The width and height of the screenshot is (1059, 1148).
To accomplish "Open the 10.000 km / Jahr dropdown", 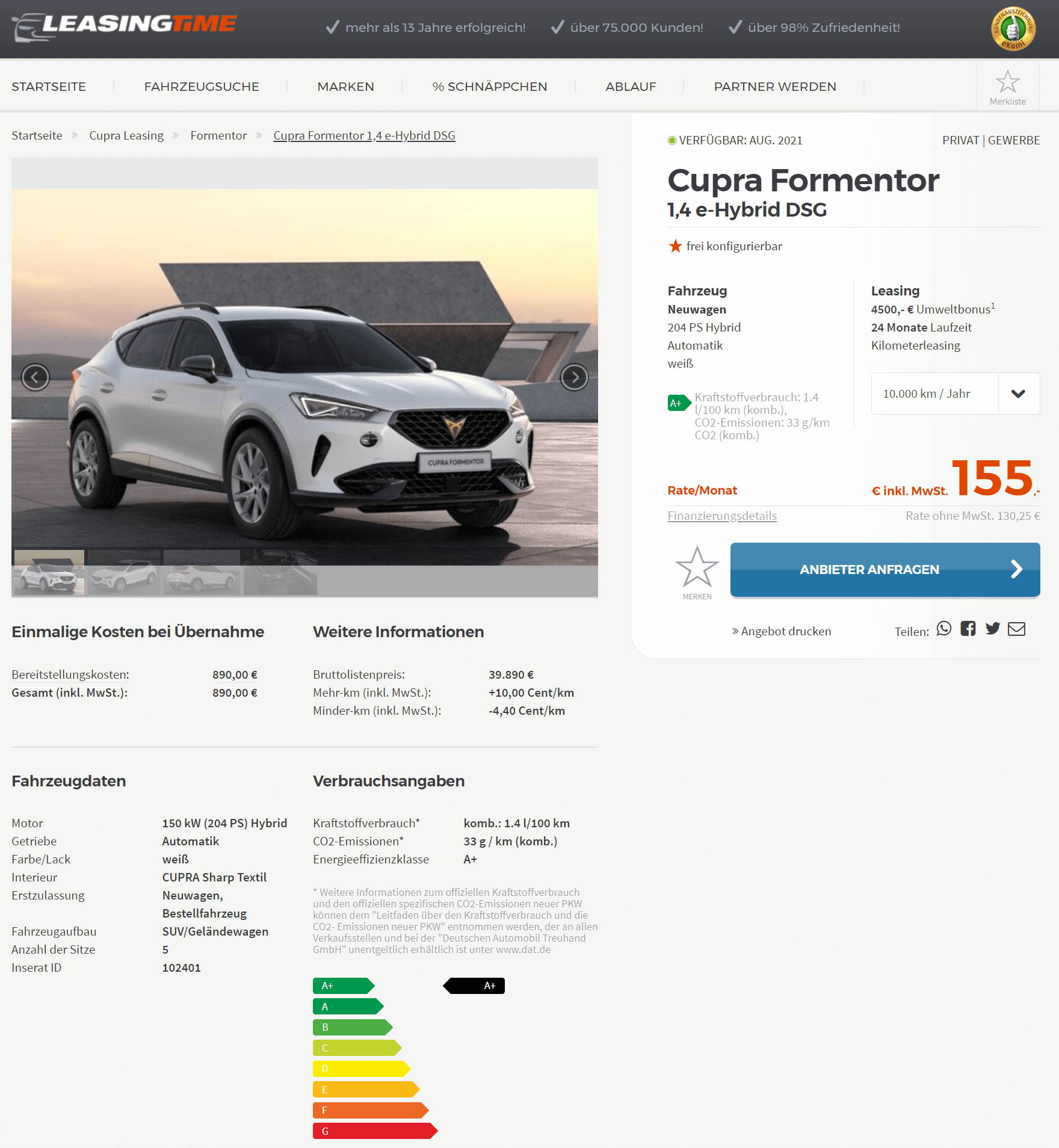I will click(956, 393).
